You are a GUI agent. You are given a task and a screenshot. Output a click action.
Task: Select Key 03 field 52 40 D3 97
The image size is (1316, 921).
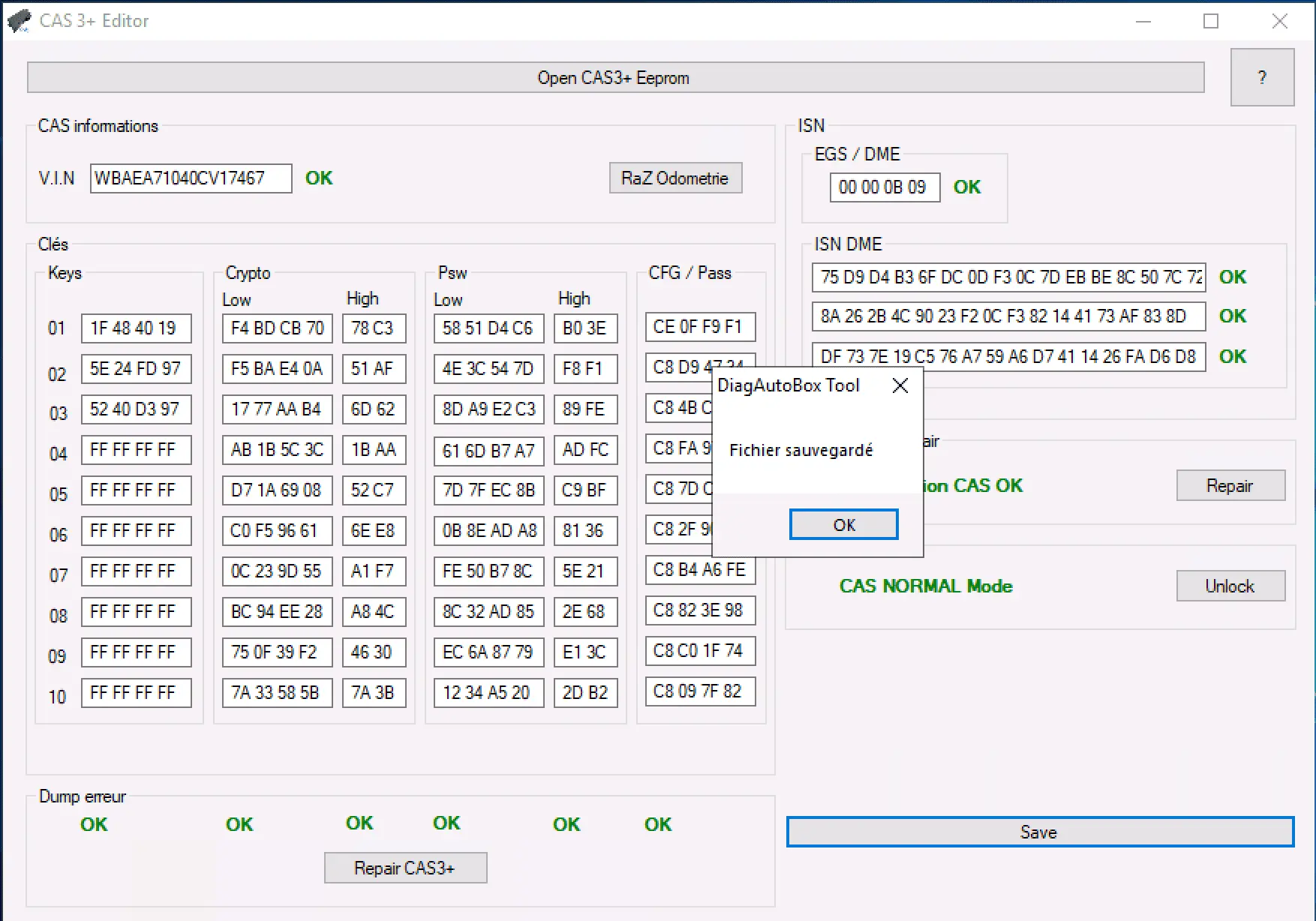pyautogui.click(x=136, y=409)
